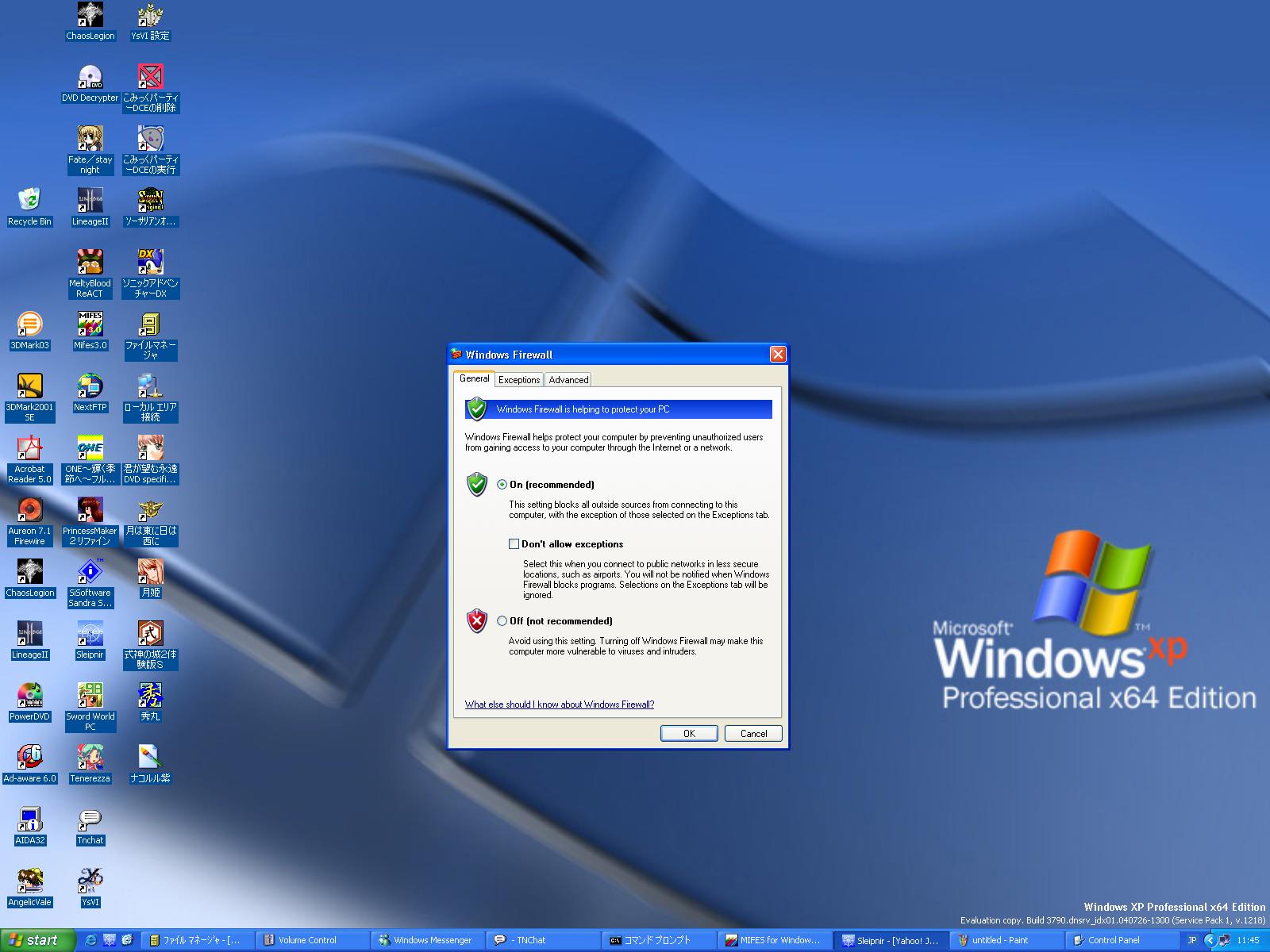Screen dimensions: 1270x952
Task: Select the Acrobat Reader 5.0 icon
Action: [29, 448]
